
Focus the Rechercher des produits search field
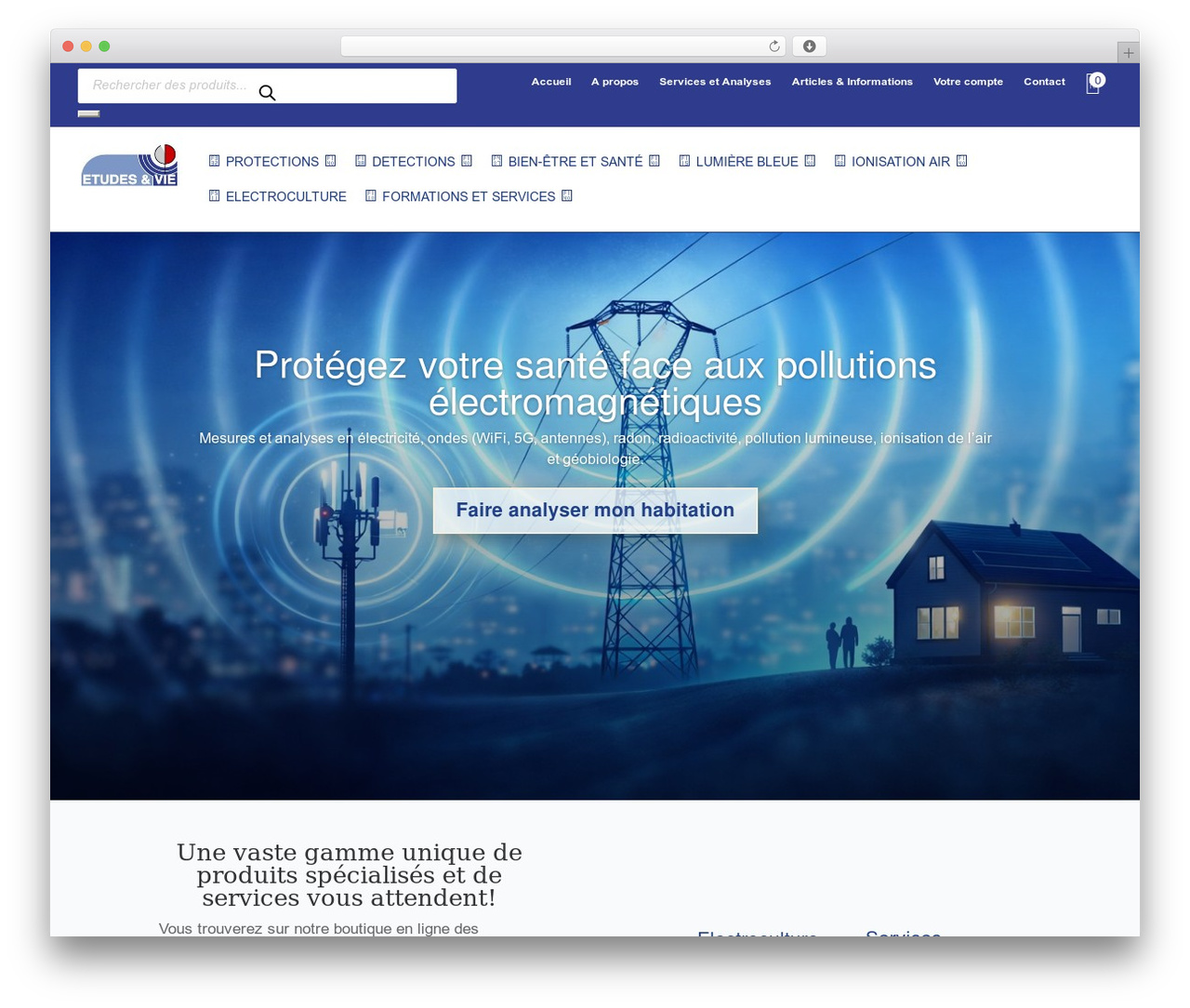(267, 86)
